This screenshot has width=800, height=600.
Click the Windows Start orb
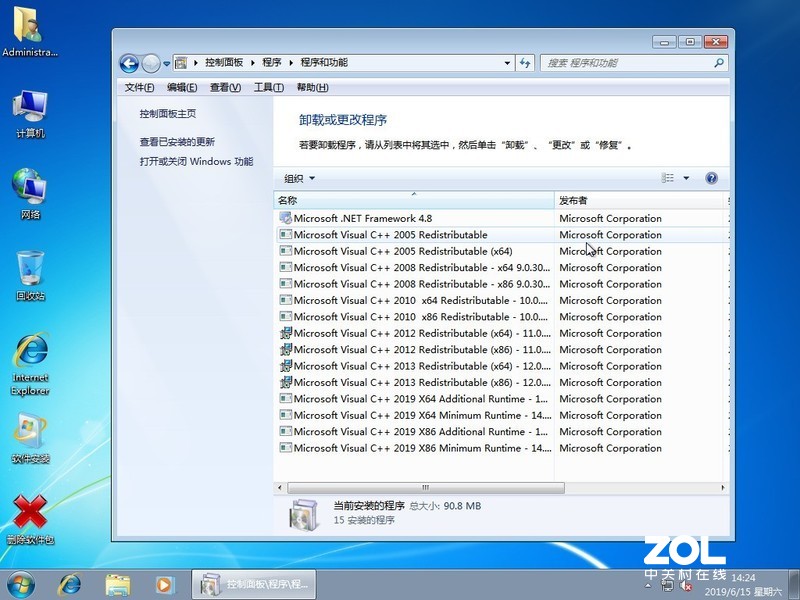pyautogui.click(x=18, y=582)
